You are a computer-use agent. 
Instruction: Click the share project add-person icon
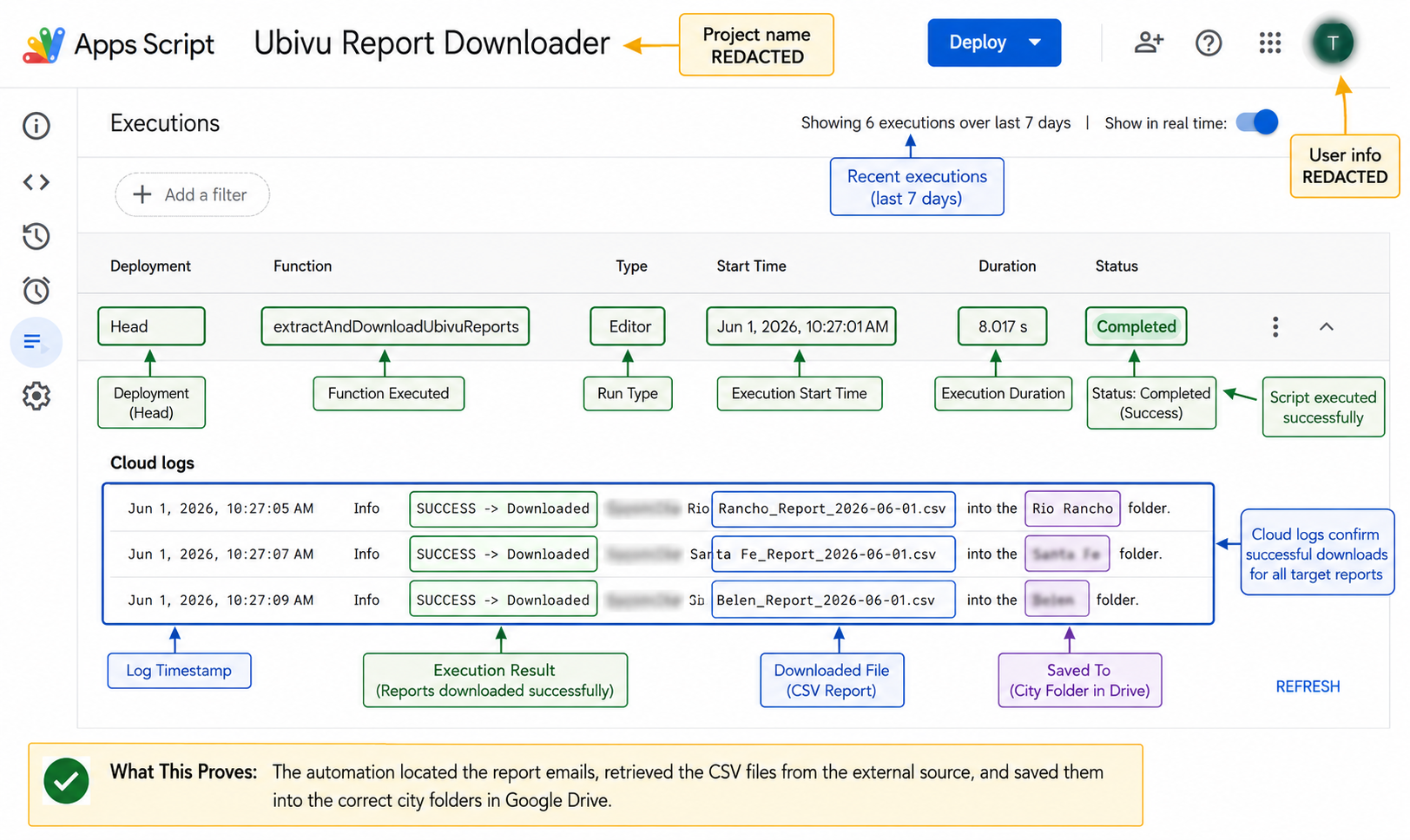pos(1149,43)
